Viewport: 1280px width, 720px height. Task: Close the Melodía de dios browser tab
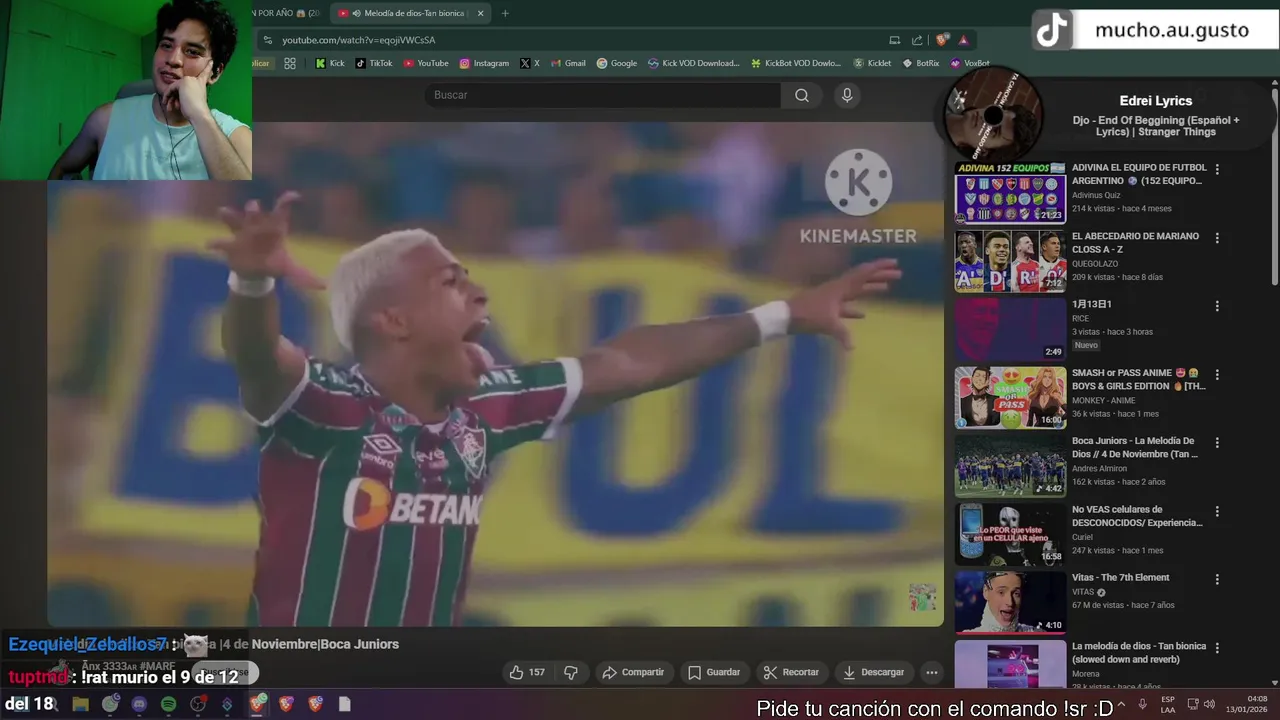point(481,13)
